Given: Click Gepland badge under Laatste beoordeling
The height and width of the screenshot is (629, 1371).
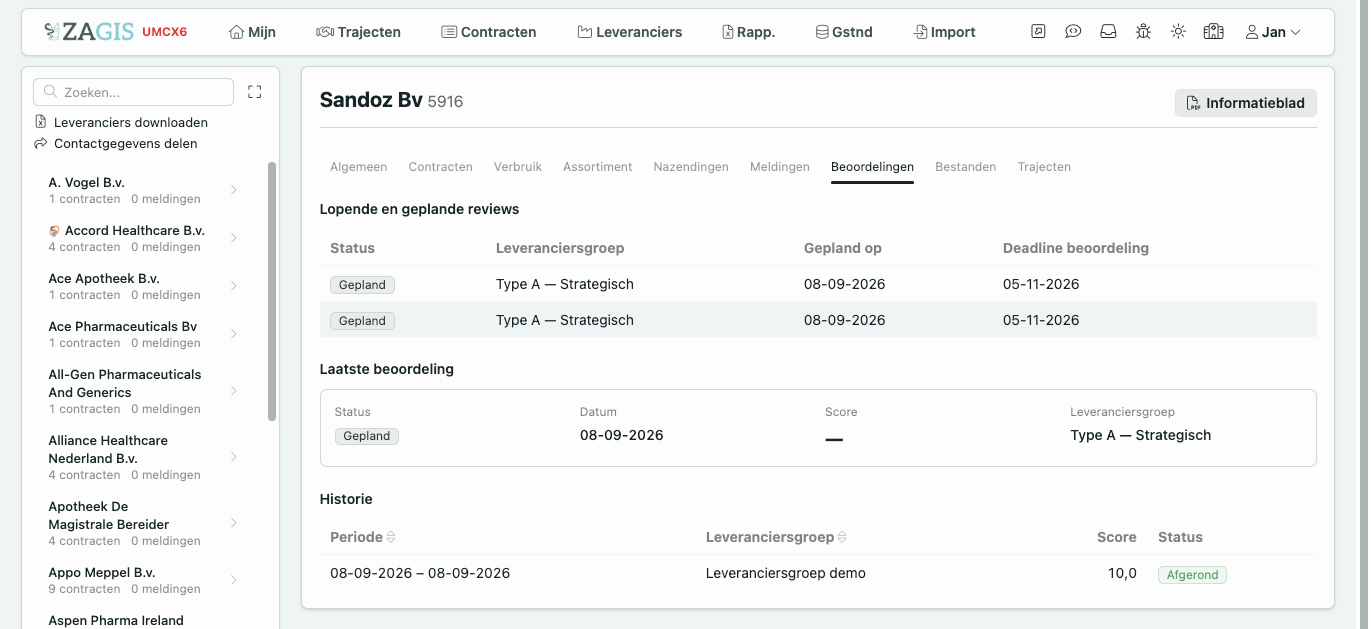Looking at the screenshot, I should (x=367, y=436).
